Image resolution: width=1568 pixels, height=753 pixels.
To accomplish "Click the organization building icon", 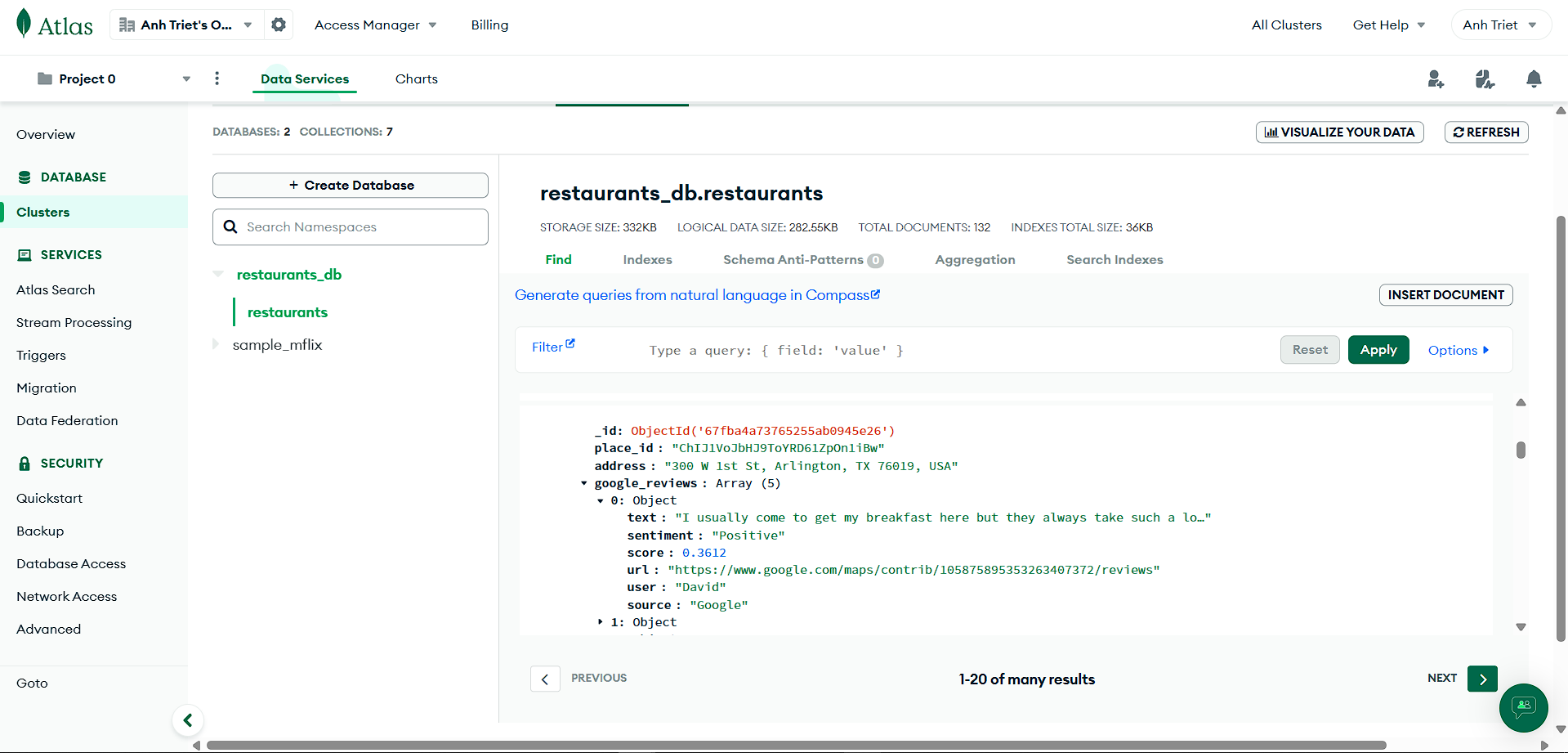I will 127,25.
